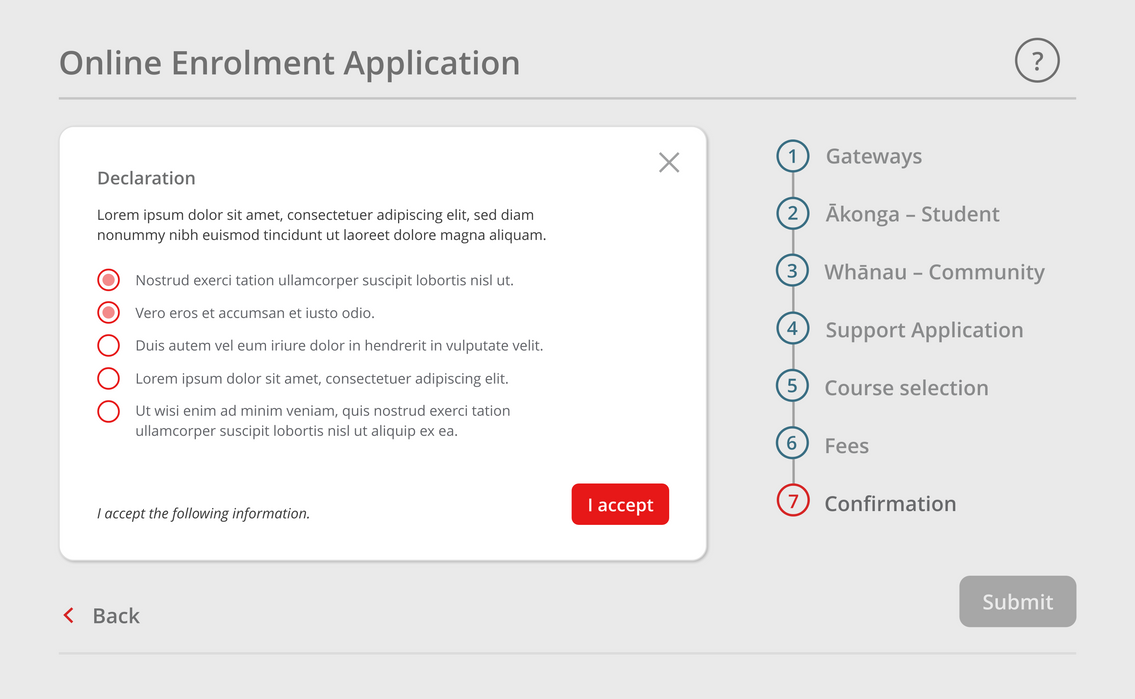Click the step 4 circle icon
This screenshot has width=1135, height=699.
[793, 329]
